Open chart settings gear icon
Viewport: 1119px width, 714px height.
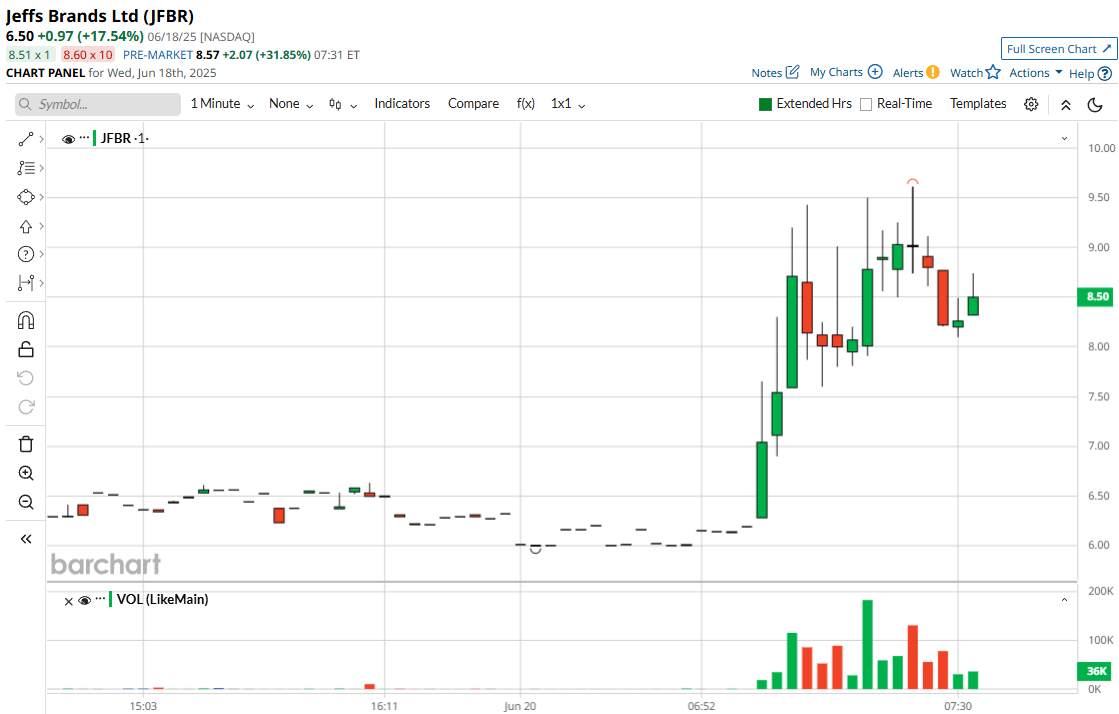[1031, 104]
